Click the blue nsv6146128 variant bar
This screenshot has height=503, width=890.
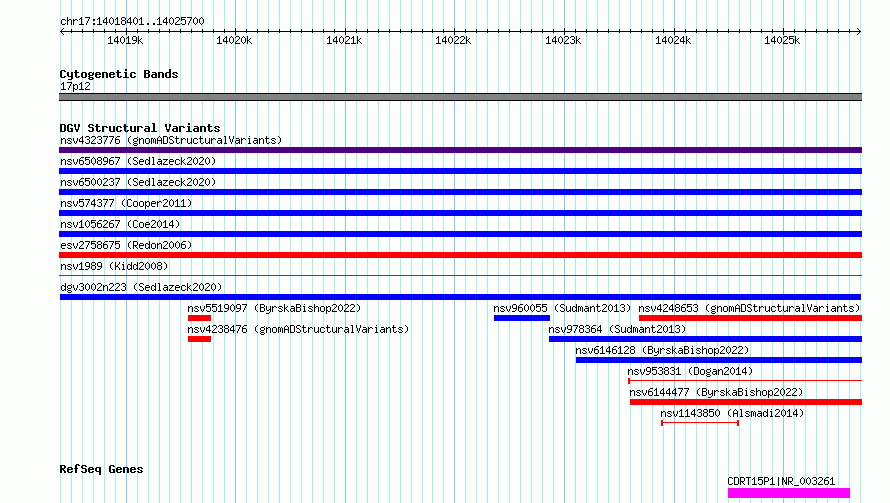[x=719, y=360]
